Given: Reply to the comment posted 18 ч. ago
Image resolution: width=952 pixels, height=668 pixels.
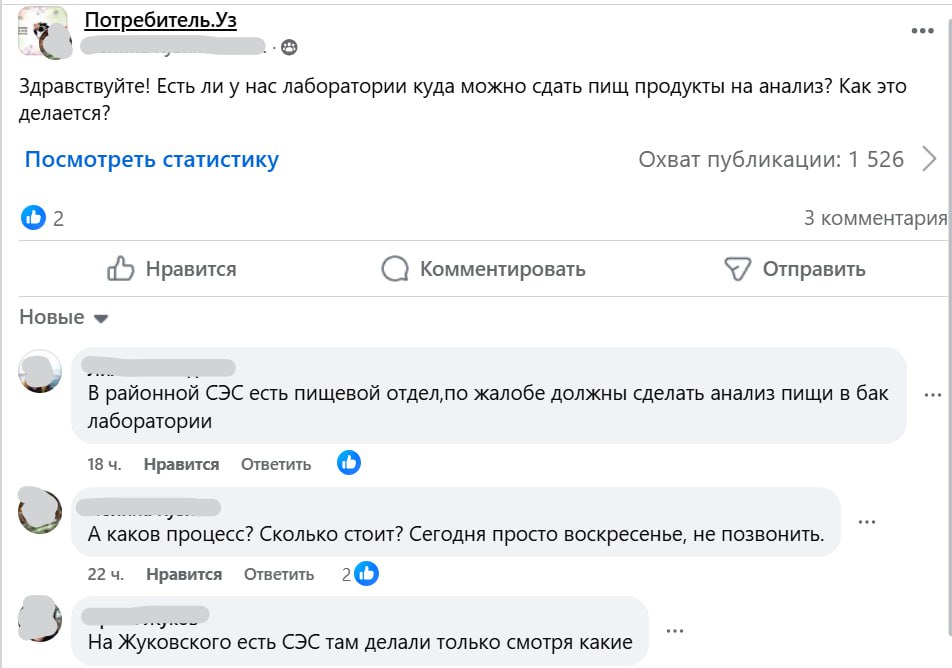Looking at the screenshot, I should coord(276,464).
